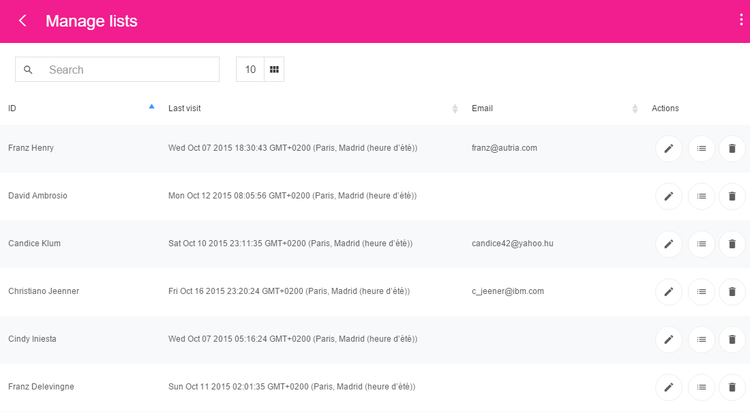Click the Last visit column header
This screenshot has height=412, width=750.
(184, 108)
